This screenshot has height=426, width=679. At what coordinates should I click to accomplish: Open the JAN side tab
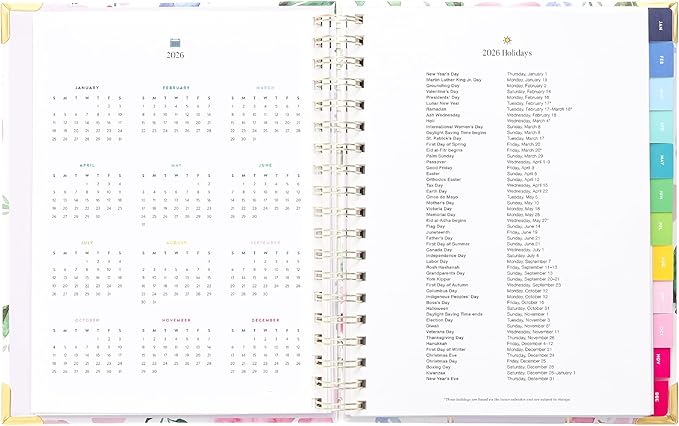coord(660,26)
